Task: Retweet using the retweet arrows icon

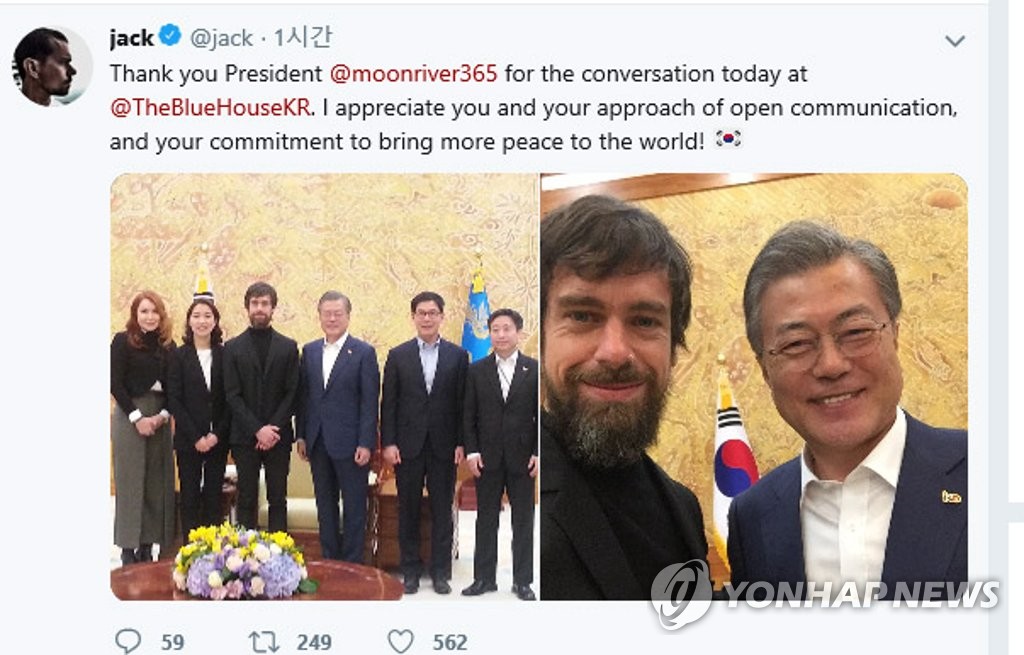Action: pos(264,642)
